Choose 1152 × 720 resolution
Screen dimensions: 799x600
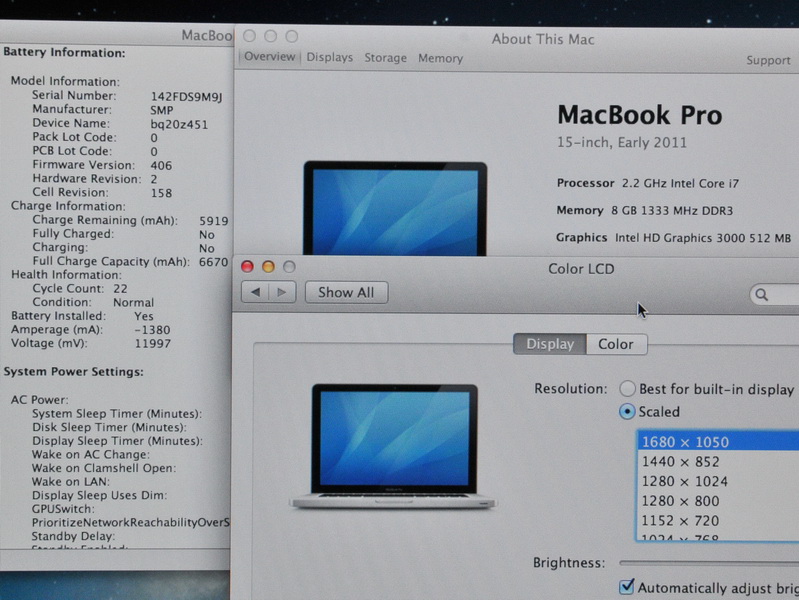(x=718, y=520)
